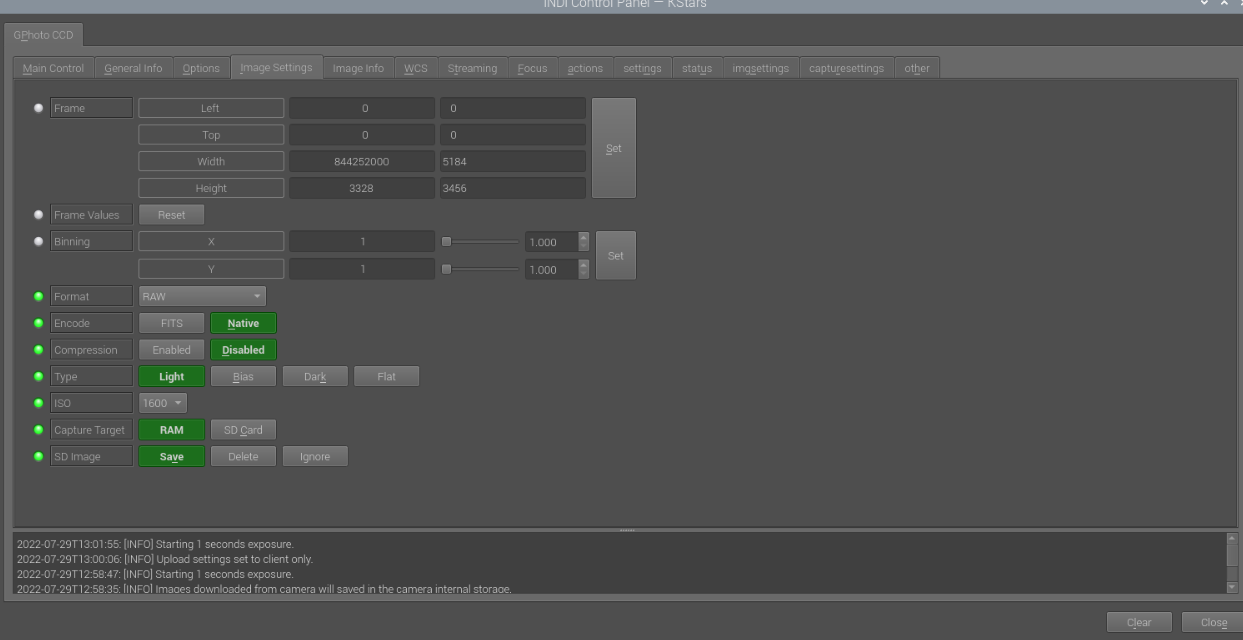Click the Frame Width input field 5184

(512, 161)
